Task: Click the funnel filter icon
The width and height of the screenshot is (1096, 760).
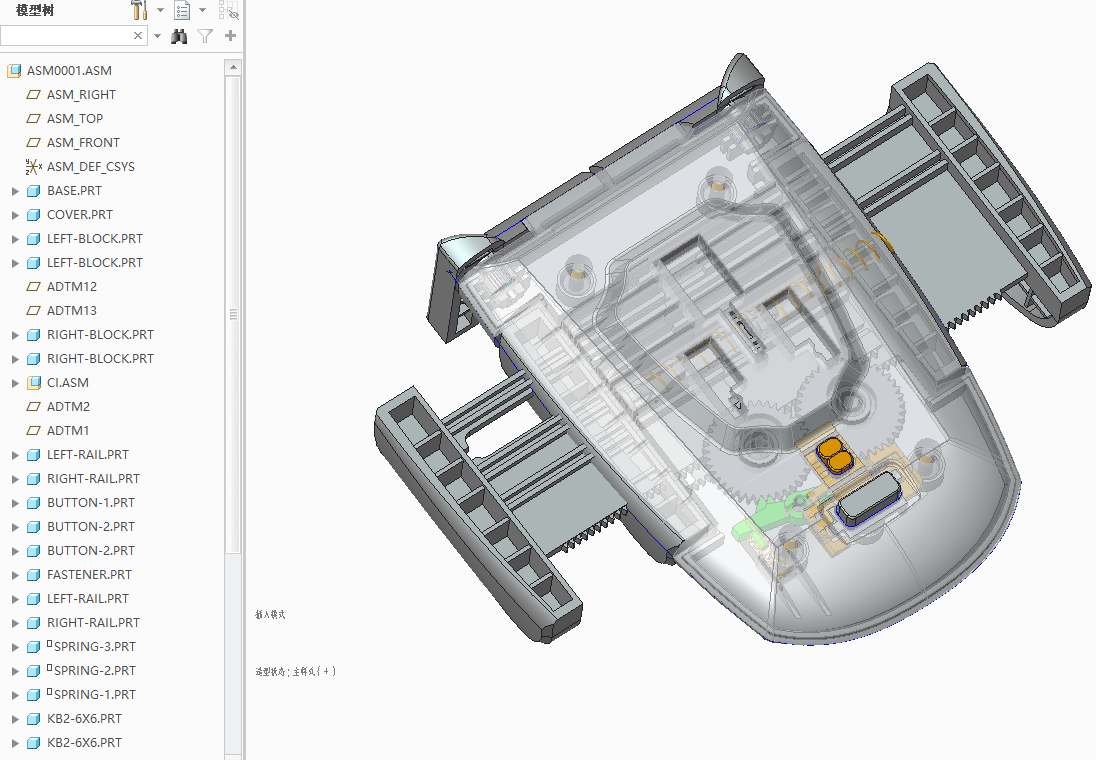Action: tap(205, 36)
